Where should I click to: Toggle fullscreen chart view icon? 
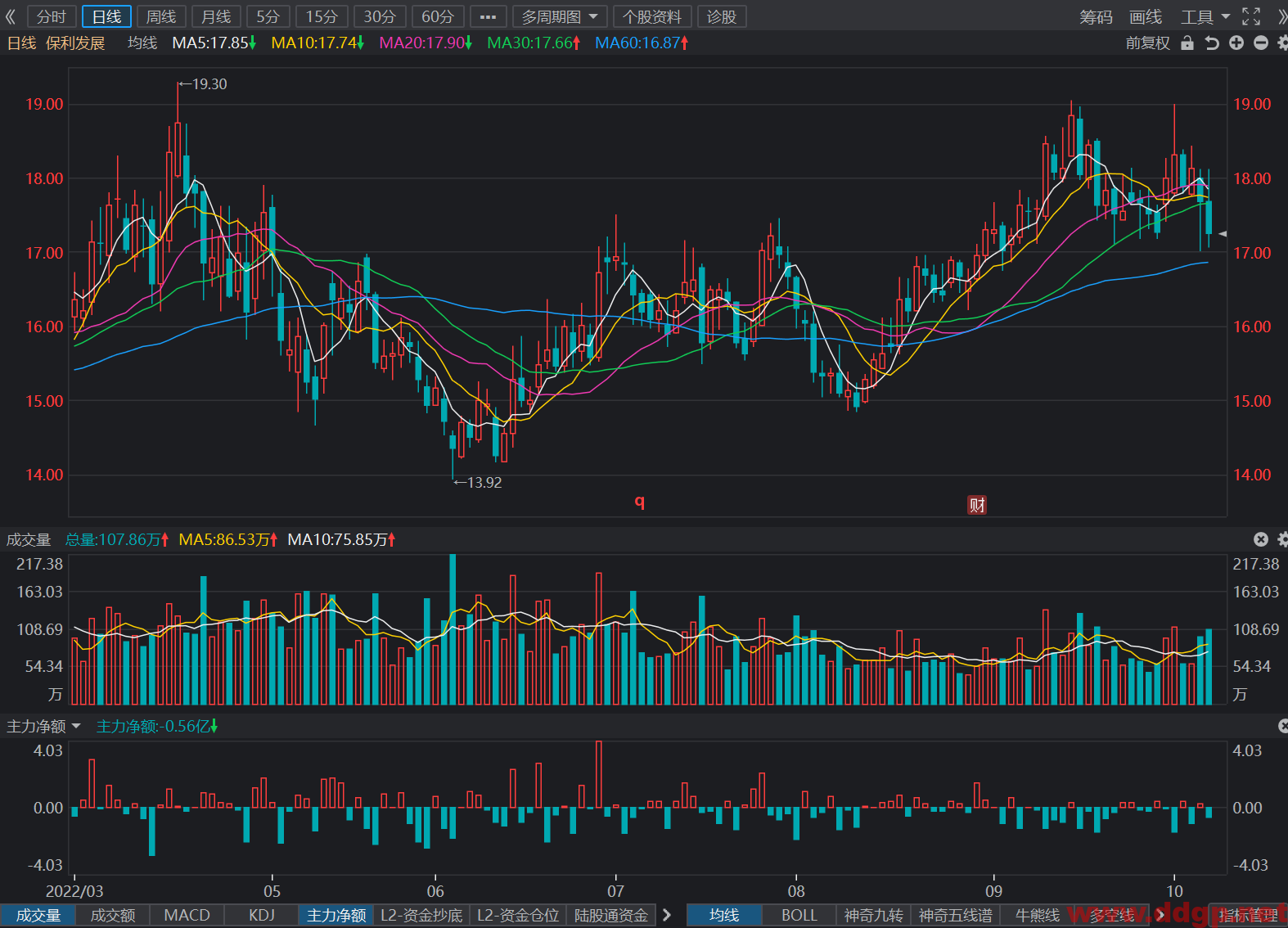(1251, 16)
